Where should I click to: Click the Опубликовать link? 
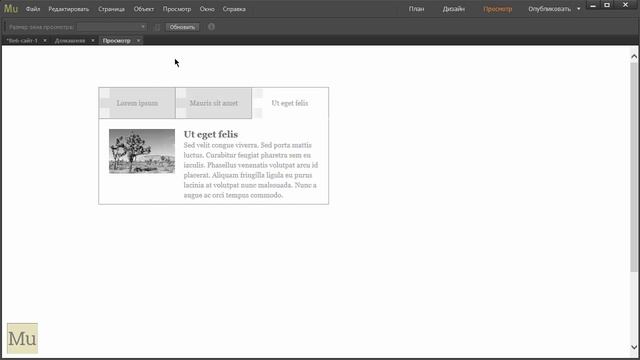click(549, 9)
